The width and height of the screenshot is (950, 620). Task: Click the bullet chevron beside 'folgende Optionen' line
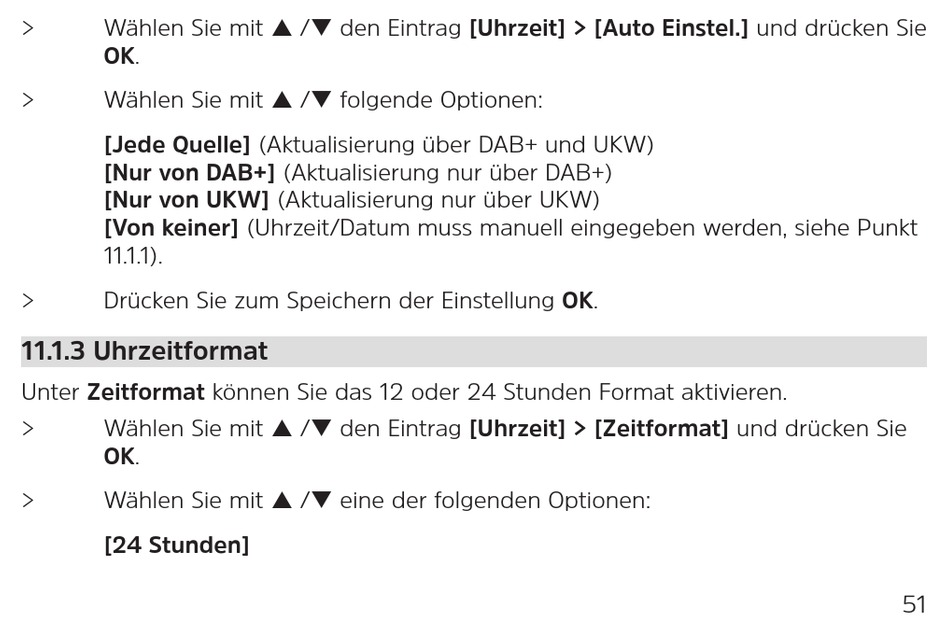(28, 100)
